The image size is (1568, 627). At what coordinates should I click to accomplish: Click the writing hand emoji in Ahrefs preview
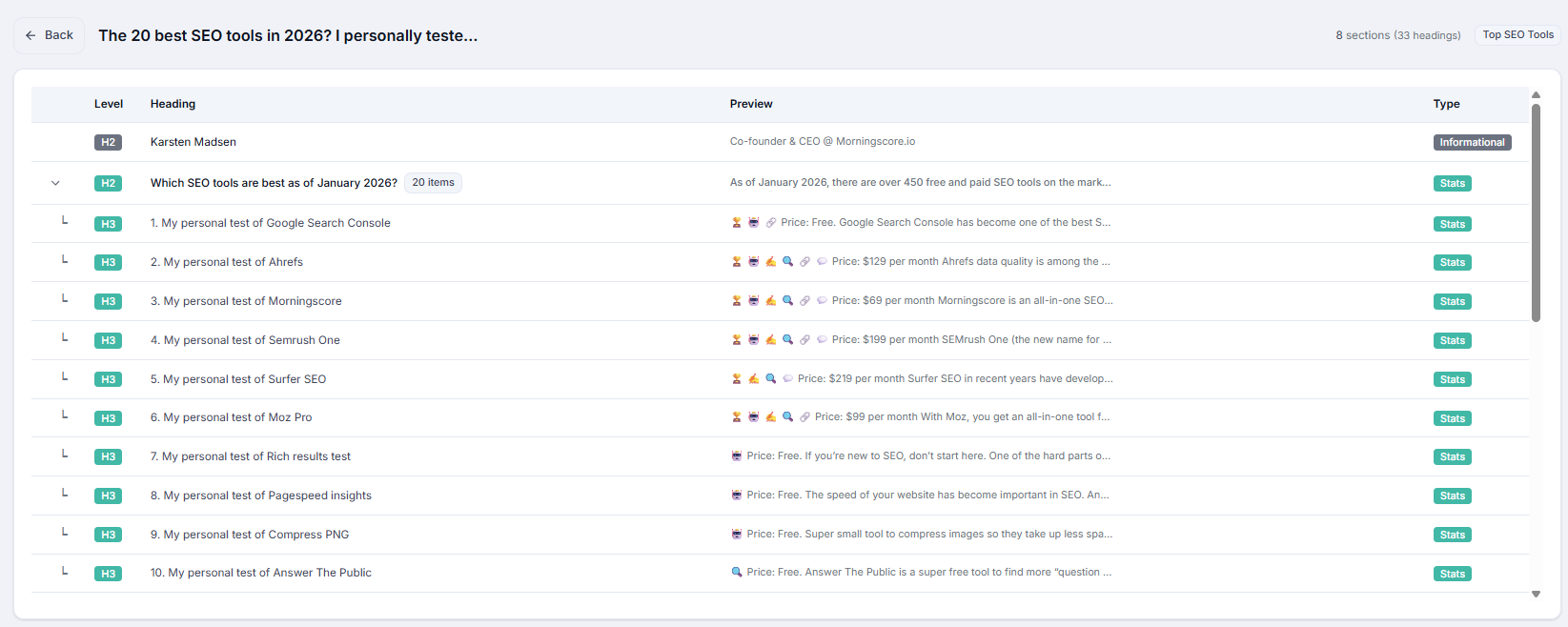tap(770, 261)
